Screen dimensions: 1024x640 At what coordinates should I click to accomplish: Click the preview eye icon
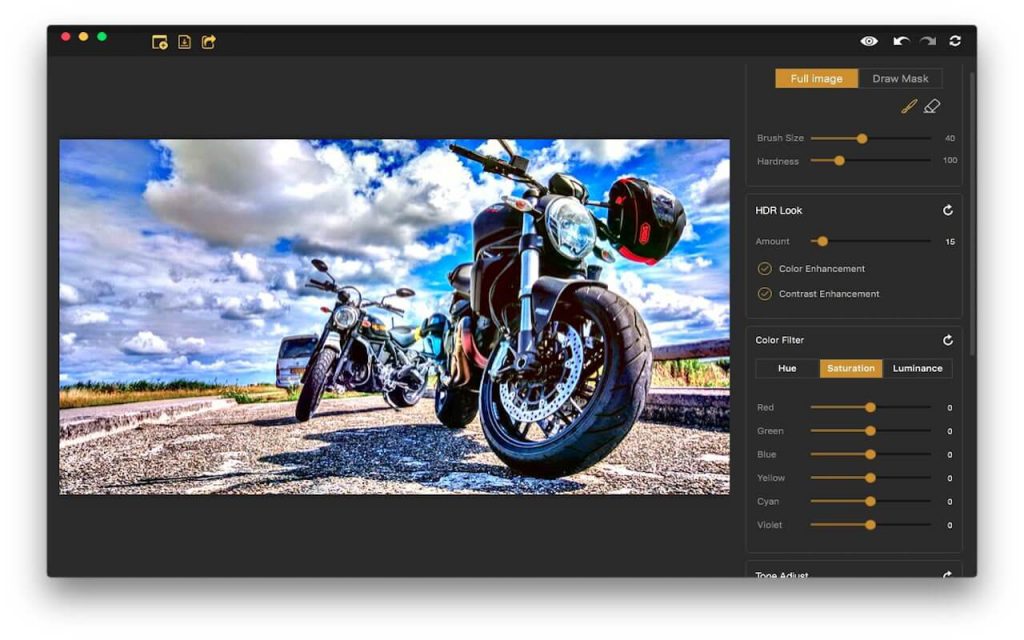(871, 42)
